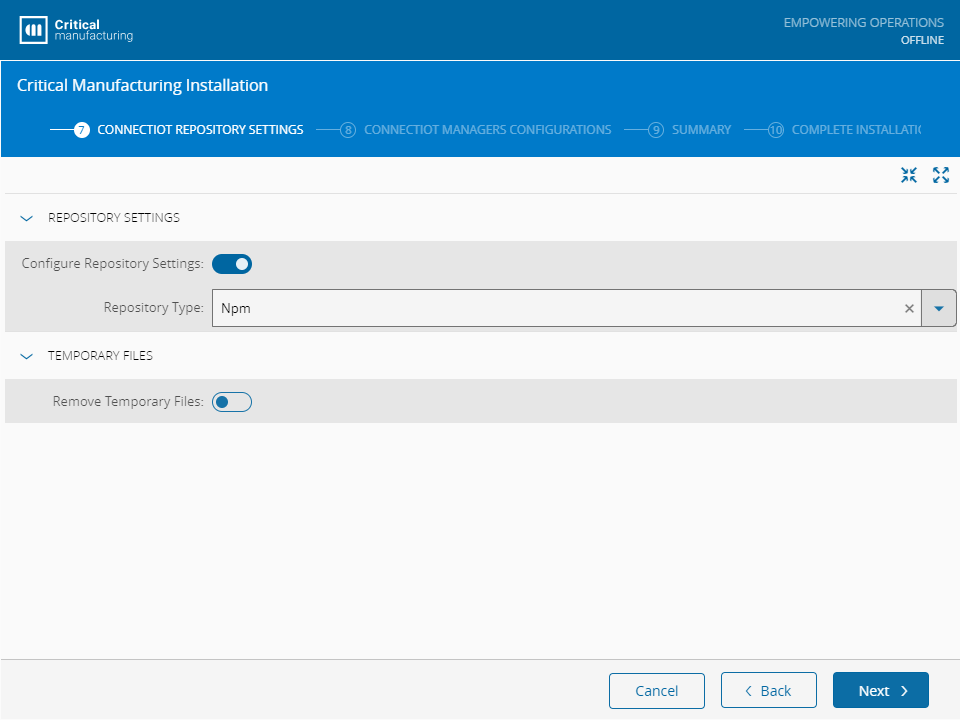The image size is (960, 720).
Task: Go back with the Back button
Action: tap(769, 691)
